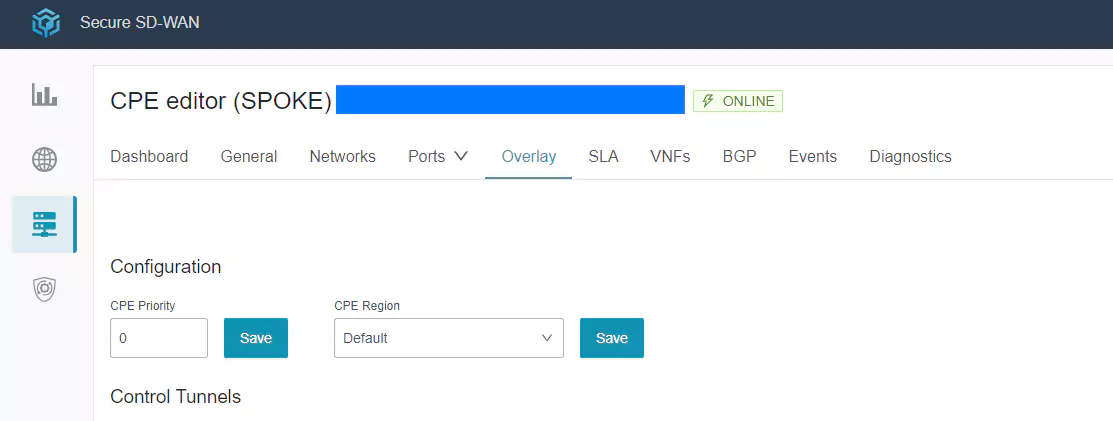Open the shield security sidebar icon

tap(45, 289)
